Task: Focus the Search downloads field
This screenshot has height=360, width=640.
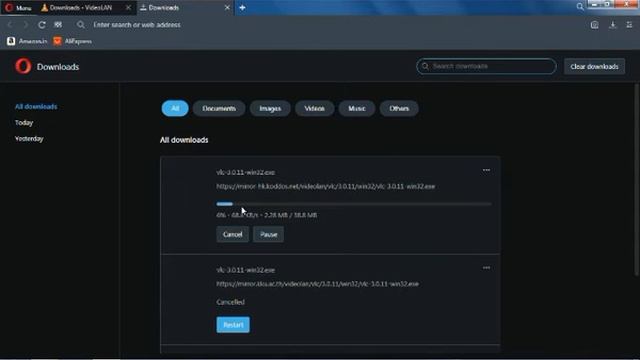Action: coord(486,66)
